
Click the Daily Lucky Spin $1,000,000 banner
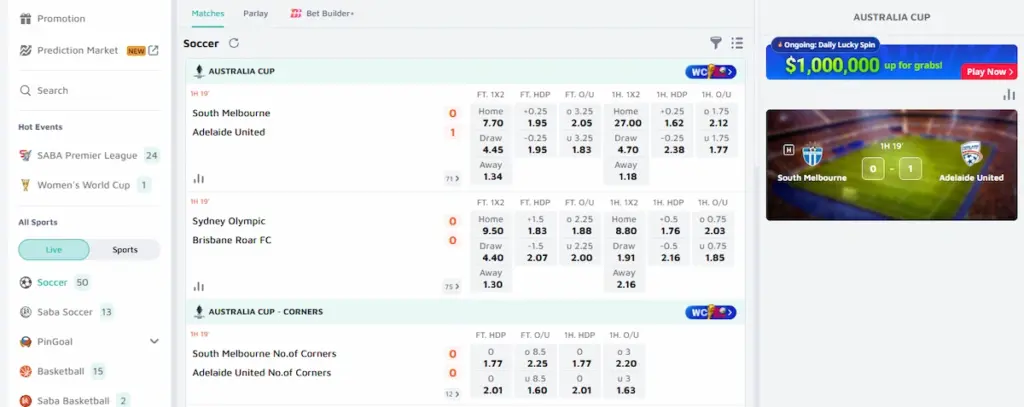[891, 61]
